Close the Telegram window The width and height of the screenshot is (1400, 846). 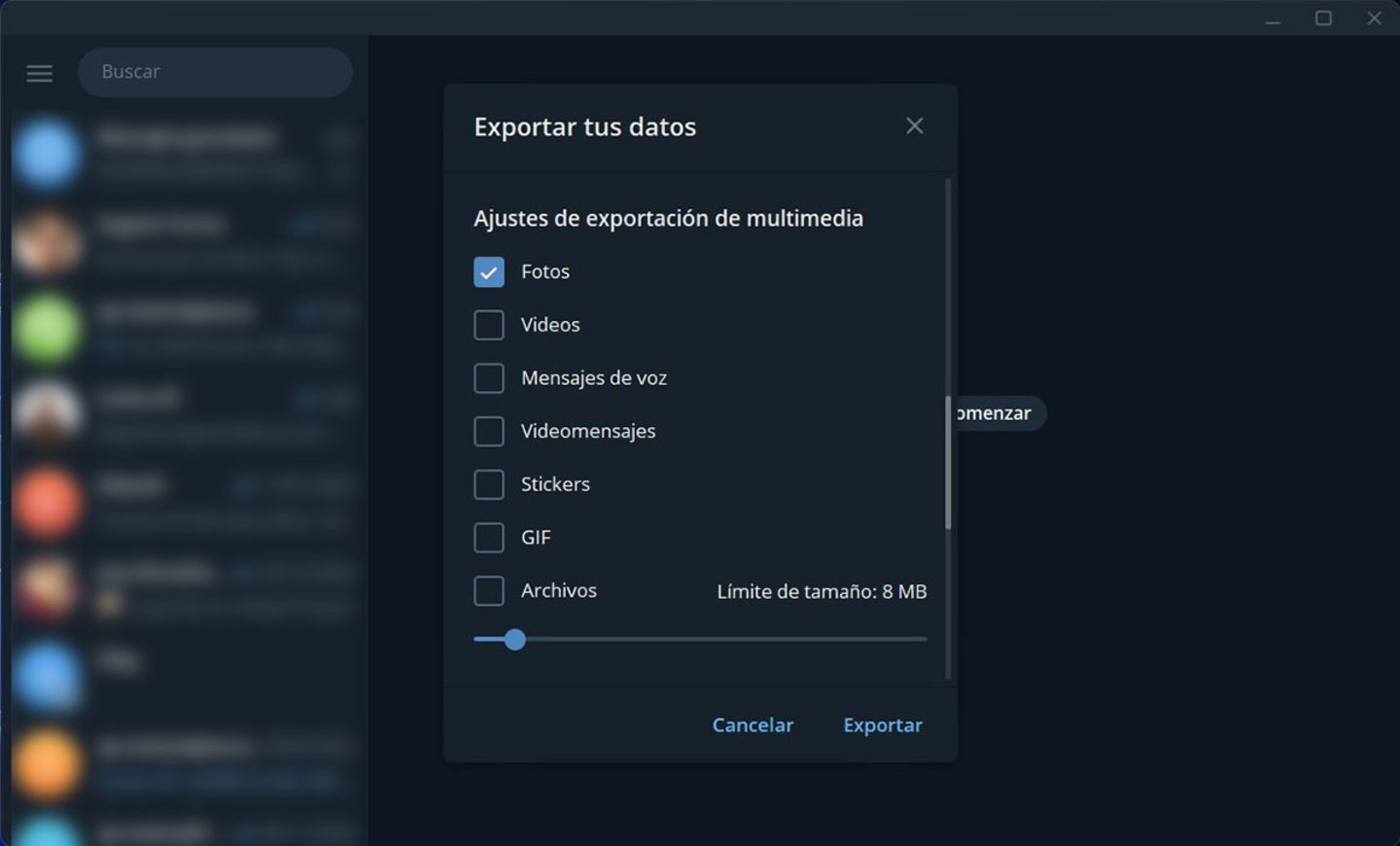1374,18
